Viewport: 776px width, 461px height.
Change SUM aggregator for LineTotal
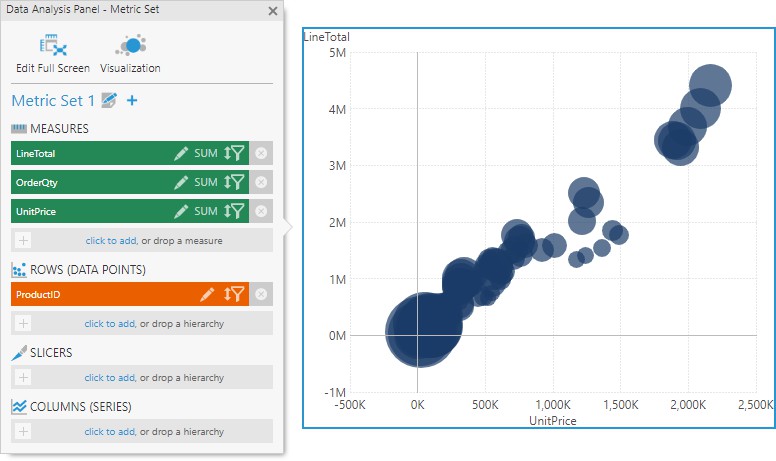pos(206,153)
